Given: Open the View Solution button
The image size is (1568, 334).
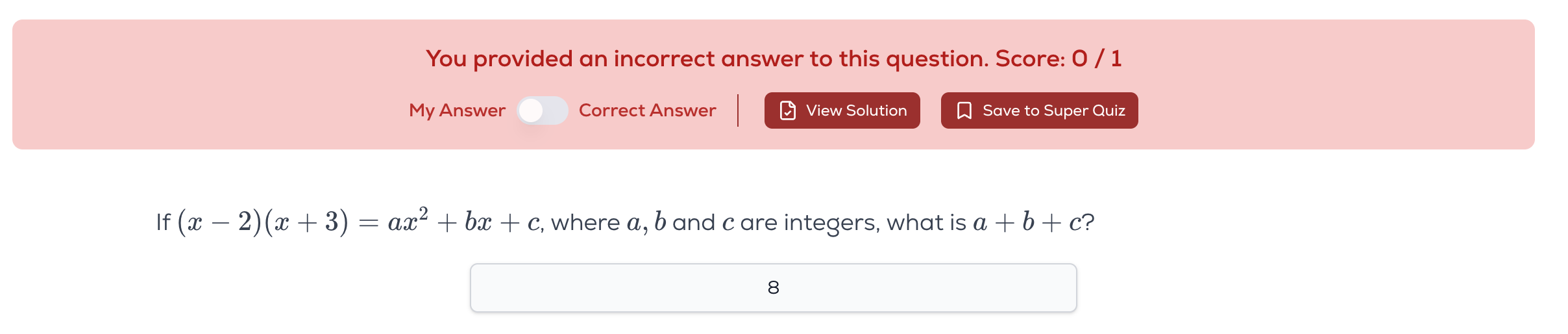Looking at the screenshot, I should click(842, 110).
